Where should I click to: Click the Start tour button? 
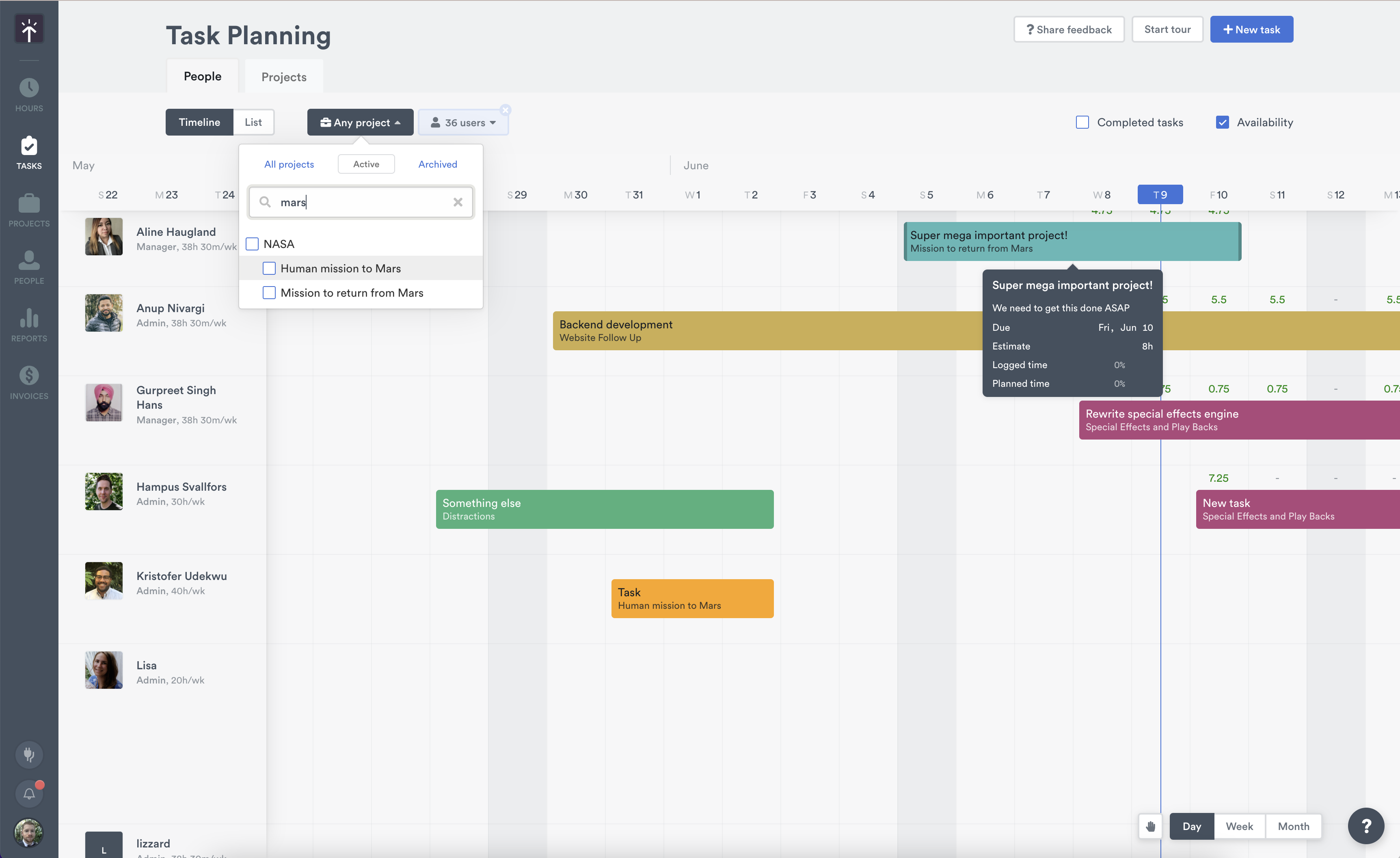tap(1168, 29)
